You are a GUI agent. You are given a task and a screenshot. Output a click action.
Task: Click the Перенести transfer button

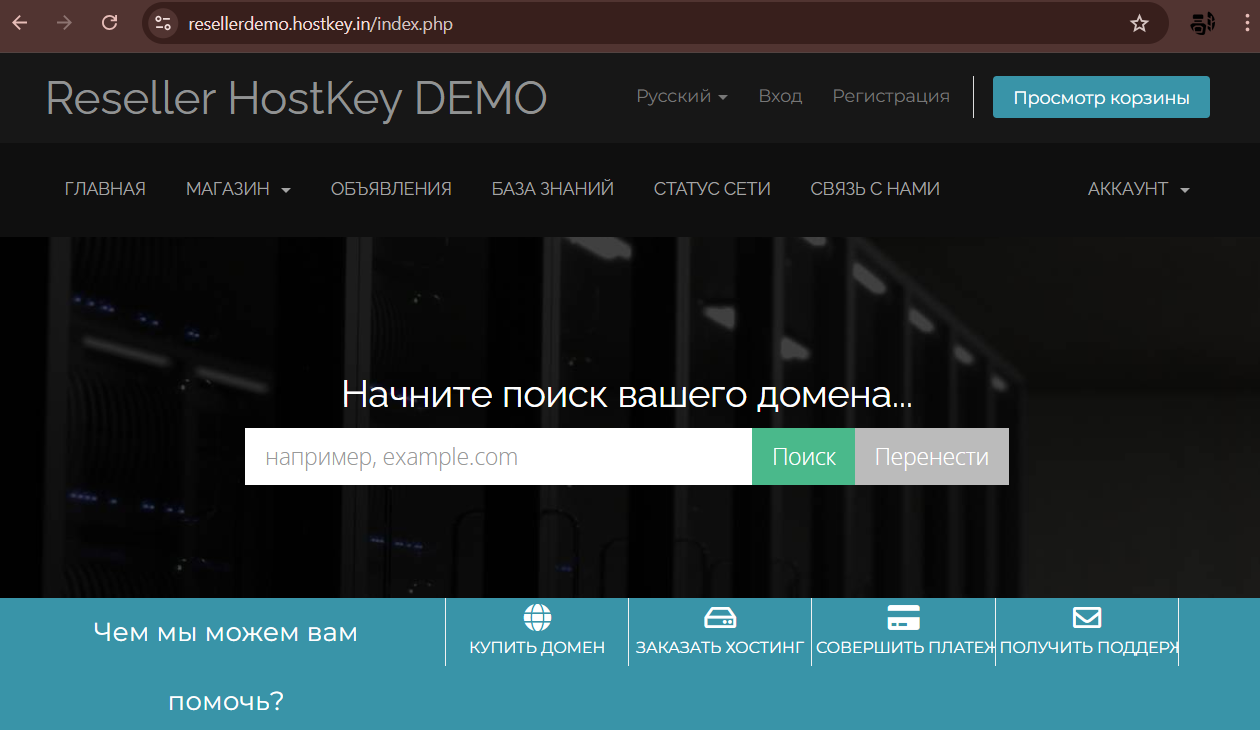932,457
